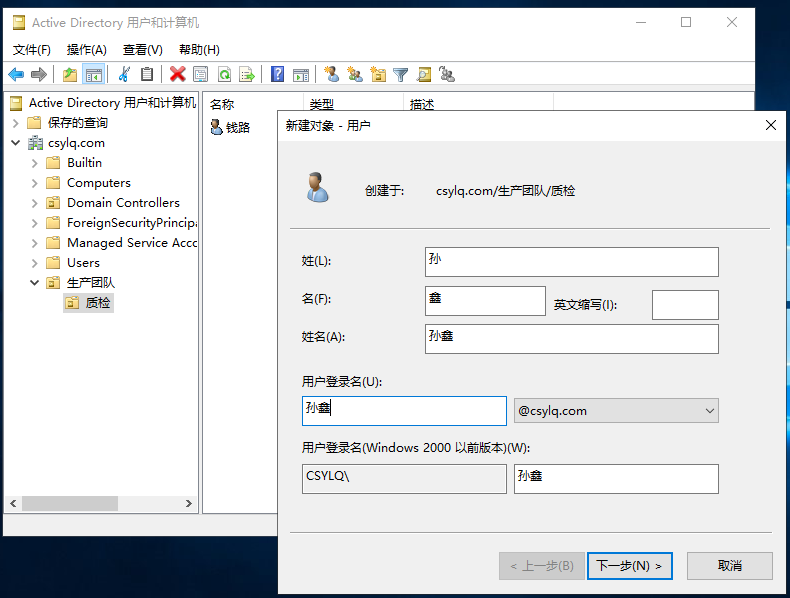The image size is (790, 598).
Task: Toggle the action pane toolbar icon
Action: [301, 75]
